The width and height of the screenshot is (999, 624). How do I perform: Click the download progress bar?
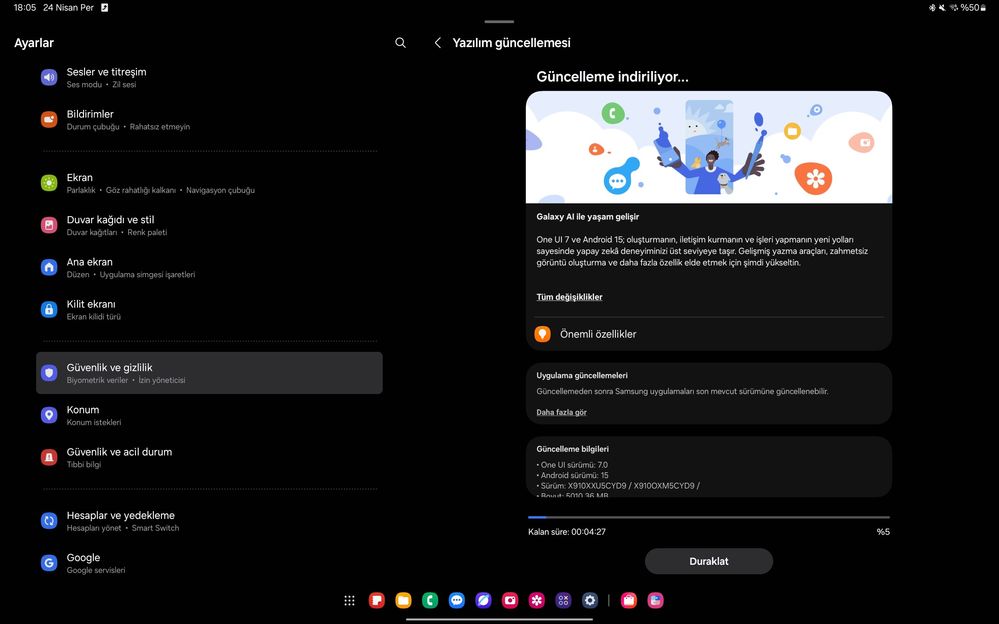pos(708,517)
